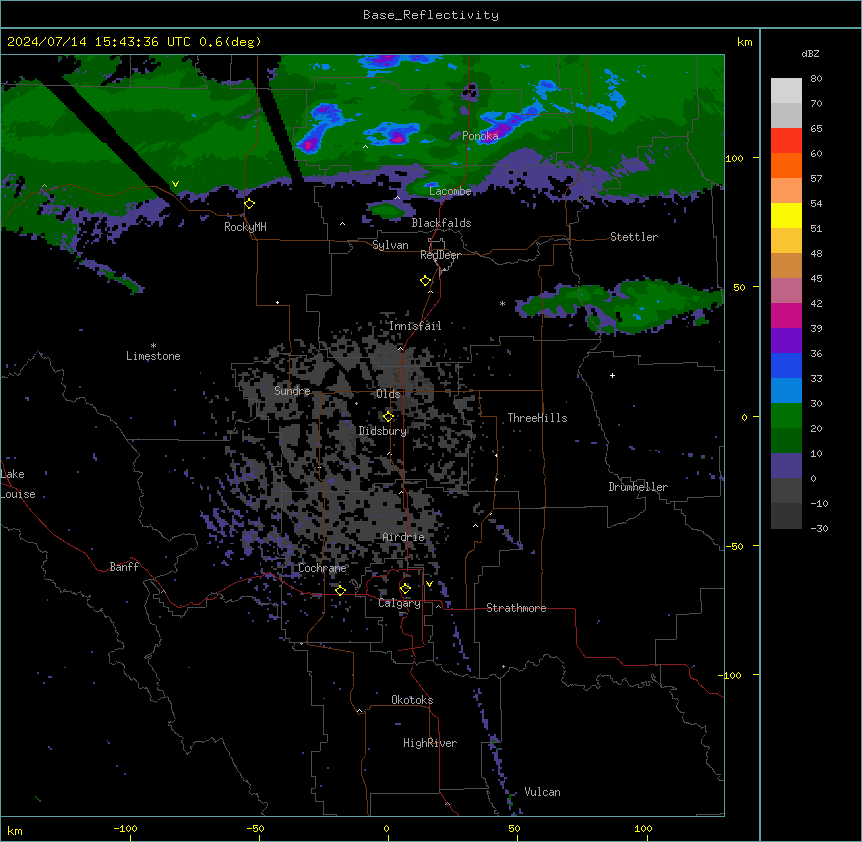862x842 pixels.
Task: Click the Sylvan label
Action: (x=390, y=245)
